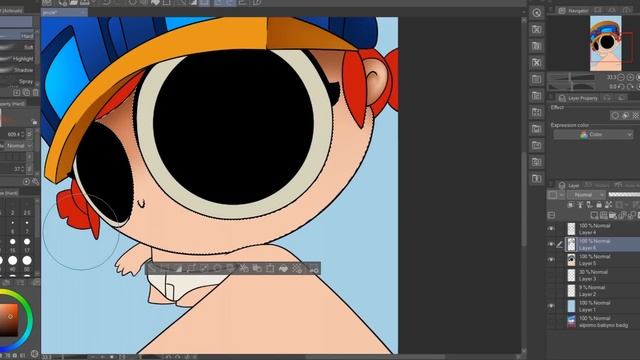
Task: Select Layer 5 thumbnail in layer list
Action: 571,260
